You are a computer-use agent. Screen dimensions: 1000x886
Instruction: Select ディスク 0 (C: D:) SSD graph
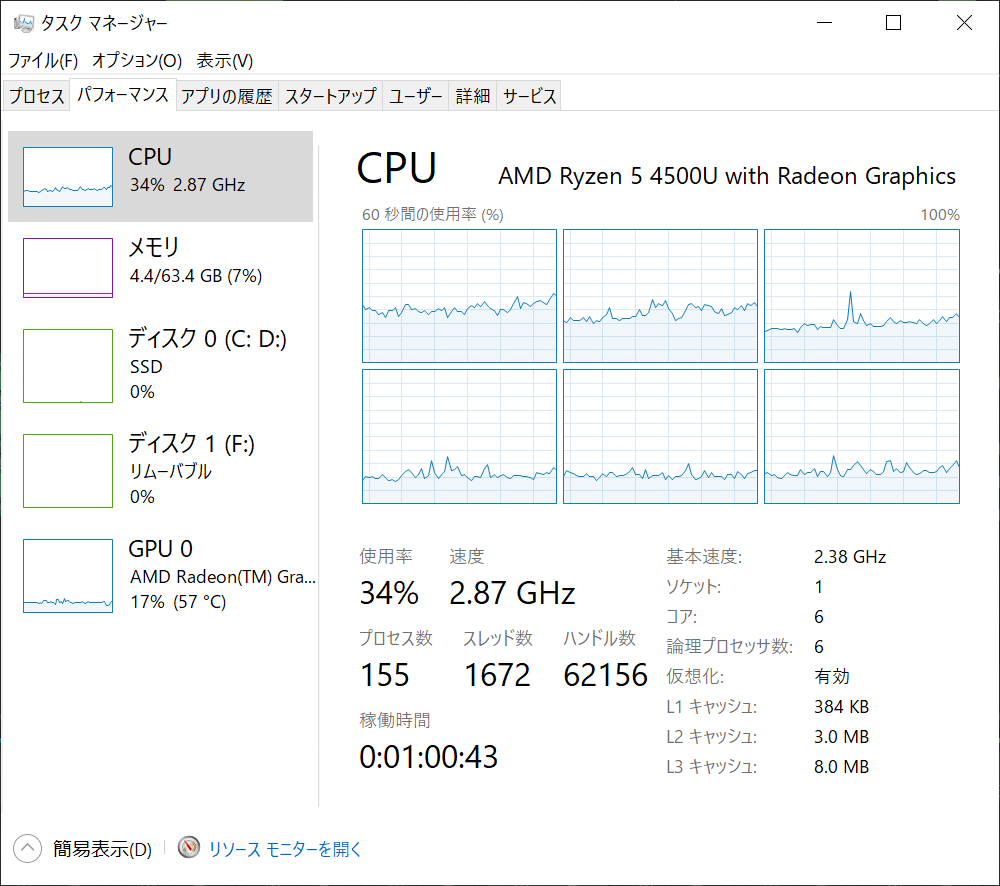click(68, 365)
